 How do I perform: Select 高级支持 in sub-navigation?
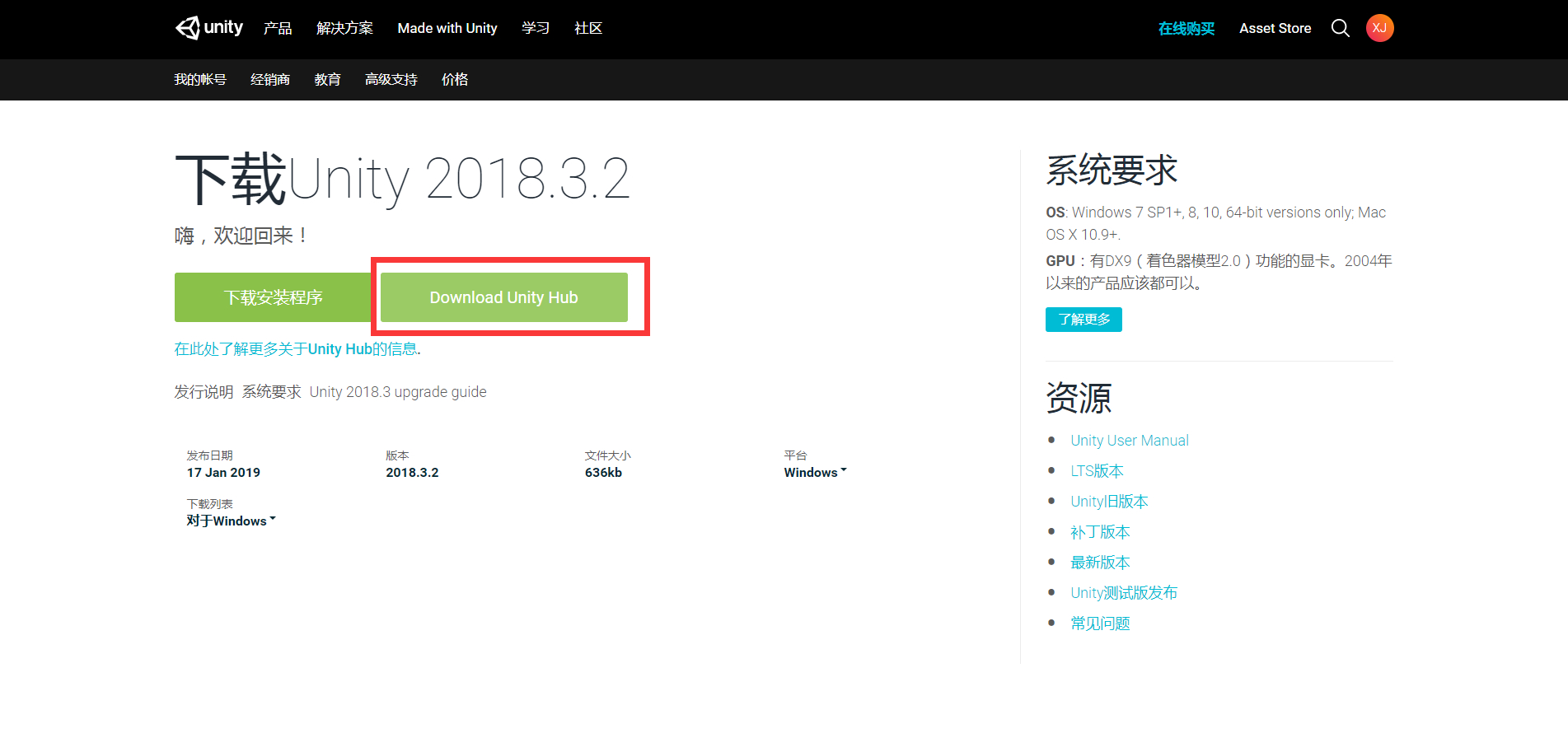[391, 79]
